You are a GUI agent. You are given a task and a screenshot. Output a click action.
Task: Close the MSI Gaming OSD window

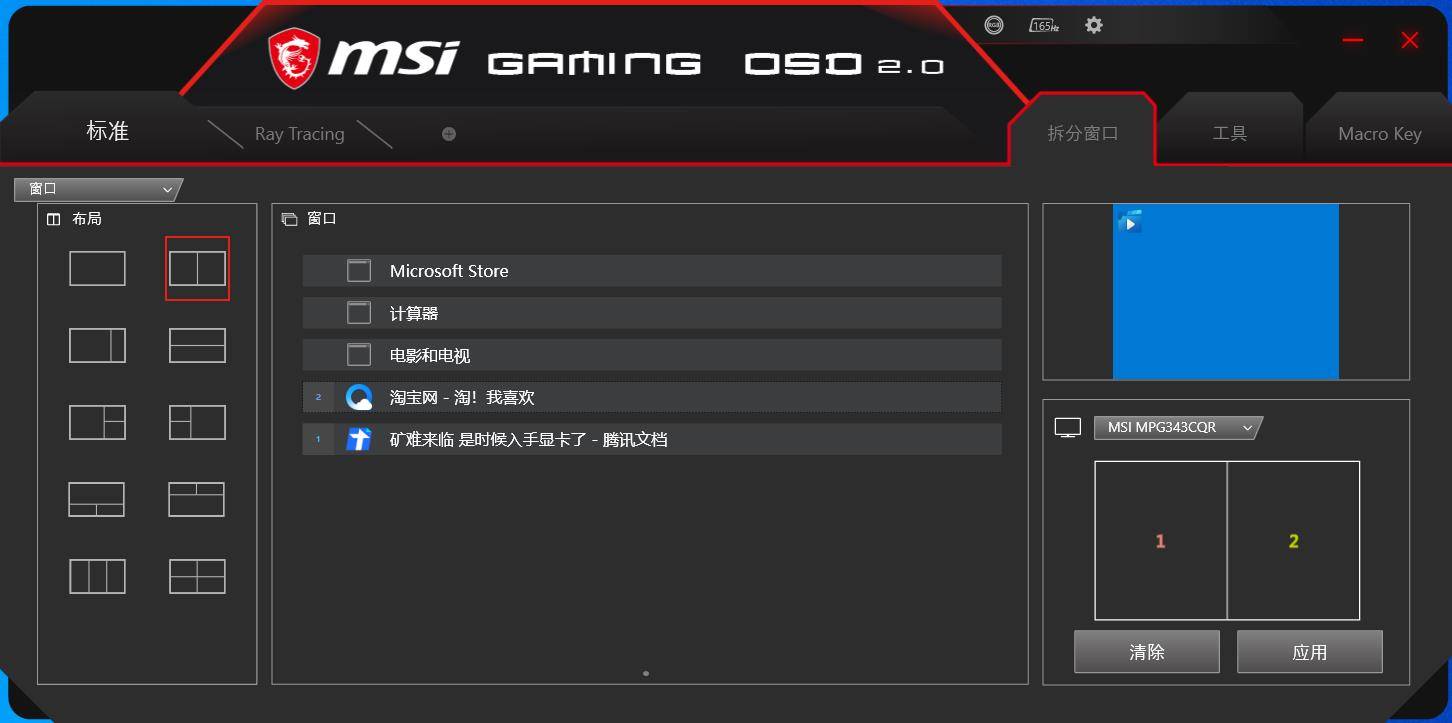click(x=1410, y=40)
